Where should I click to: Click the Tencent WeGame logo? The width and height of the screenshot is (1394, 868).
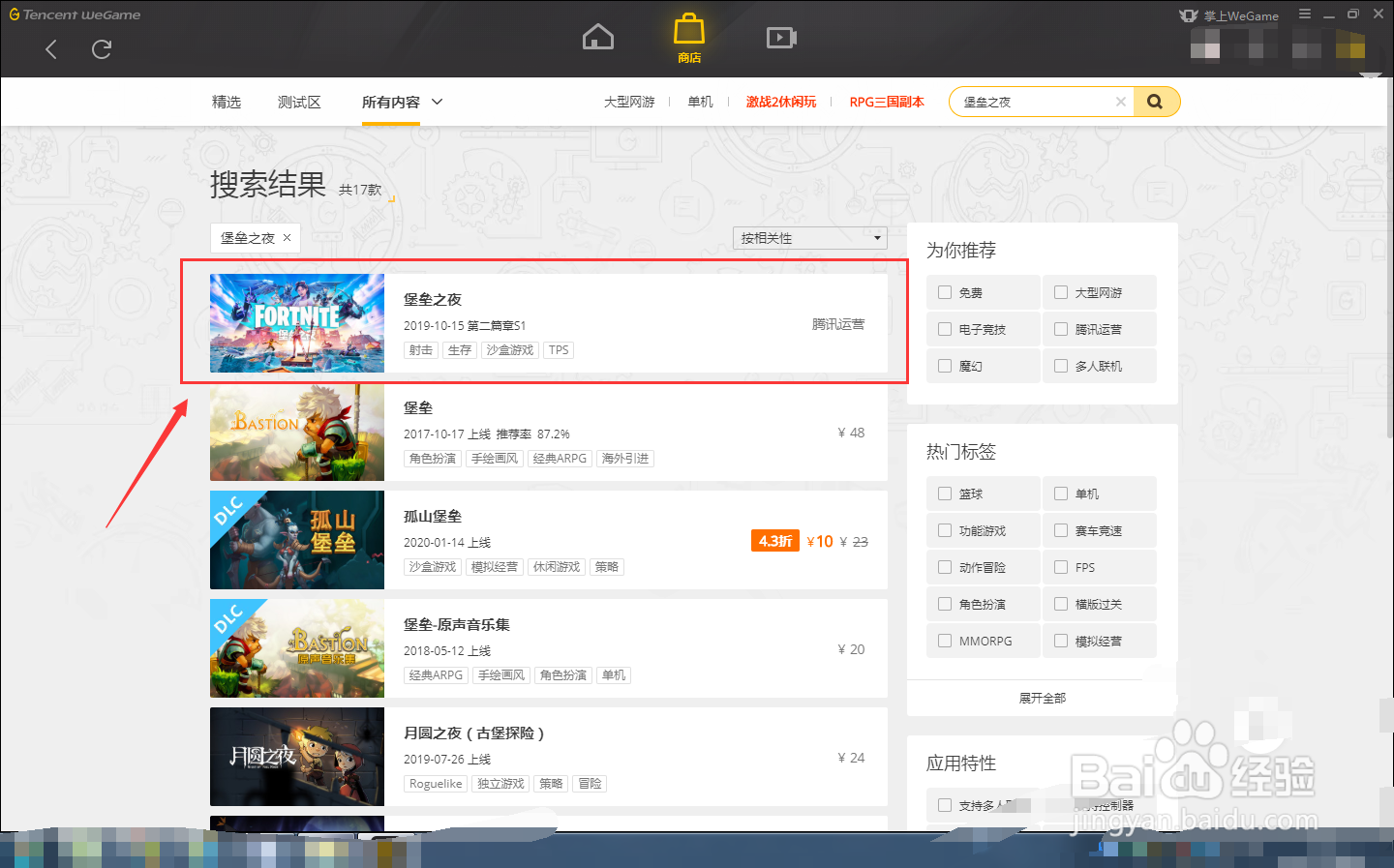[75, 15]
